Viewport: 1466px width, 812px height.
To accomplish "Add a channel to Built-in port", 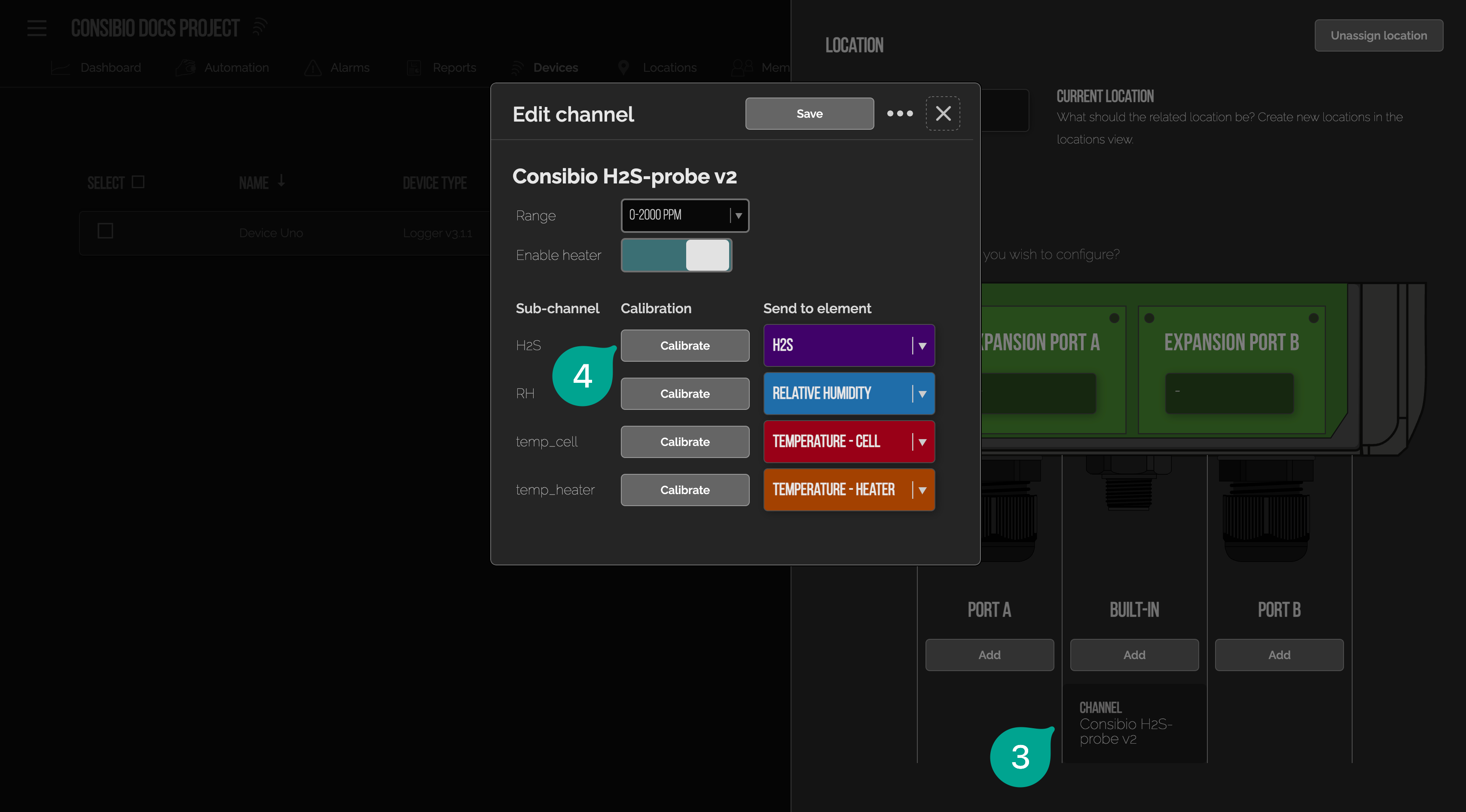I will click(x=1134, y=655).
